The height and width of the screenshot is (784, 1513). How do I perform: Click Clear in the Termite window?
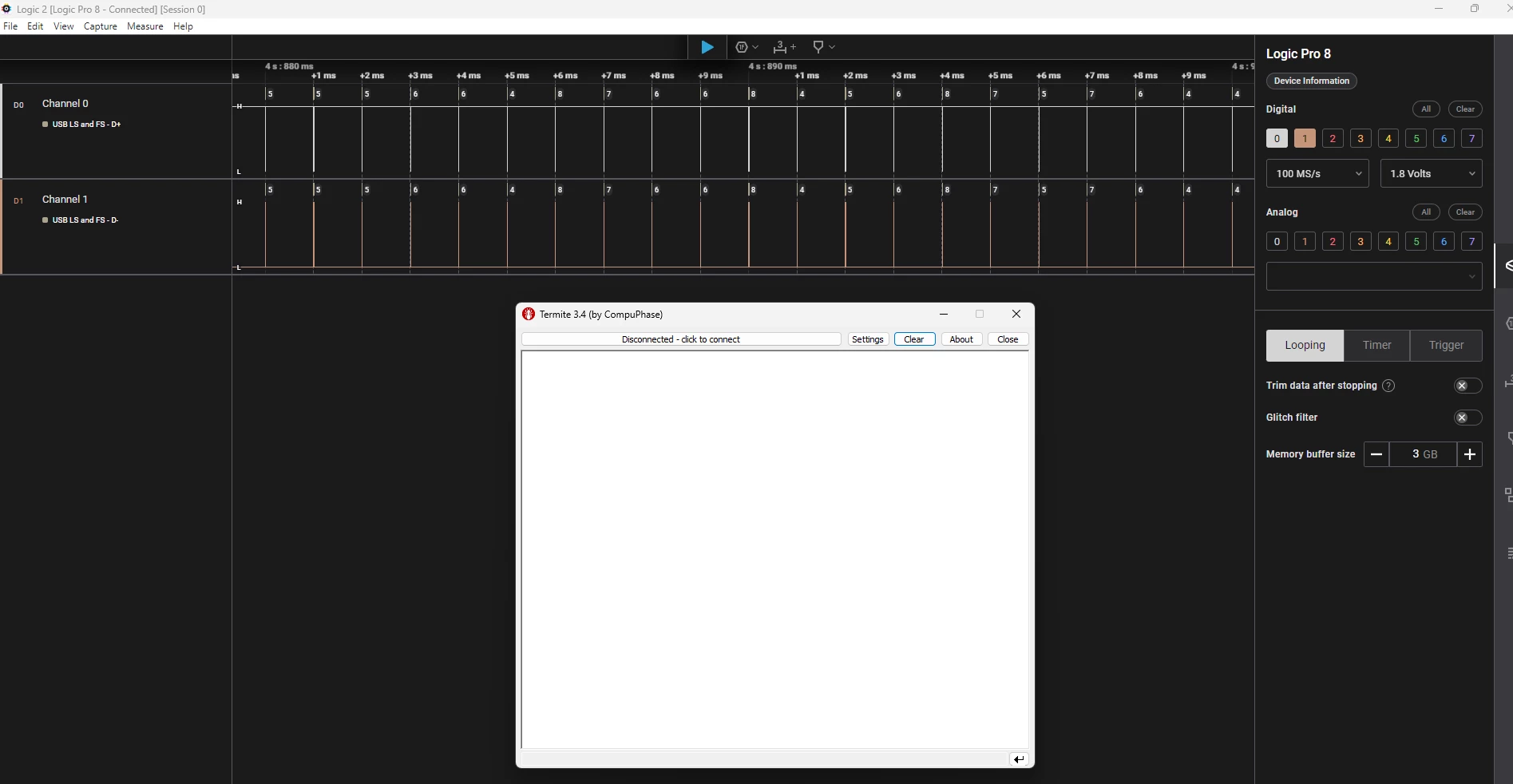click(914, 339)
